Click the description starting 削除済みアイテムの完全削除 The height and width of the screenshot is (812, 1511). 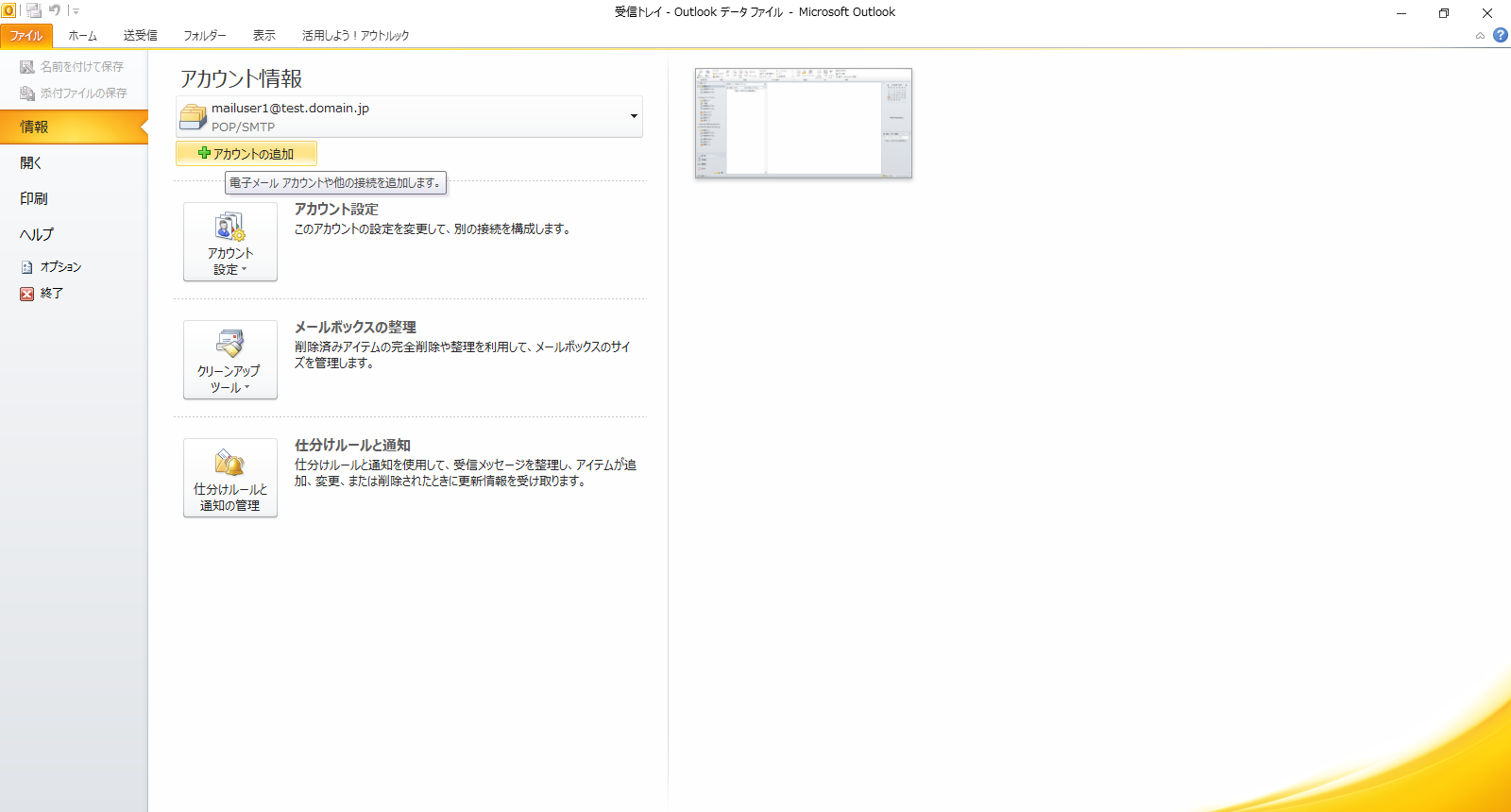pyautogui.click(x=463, y=355)
